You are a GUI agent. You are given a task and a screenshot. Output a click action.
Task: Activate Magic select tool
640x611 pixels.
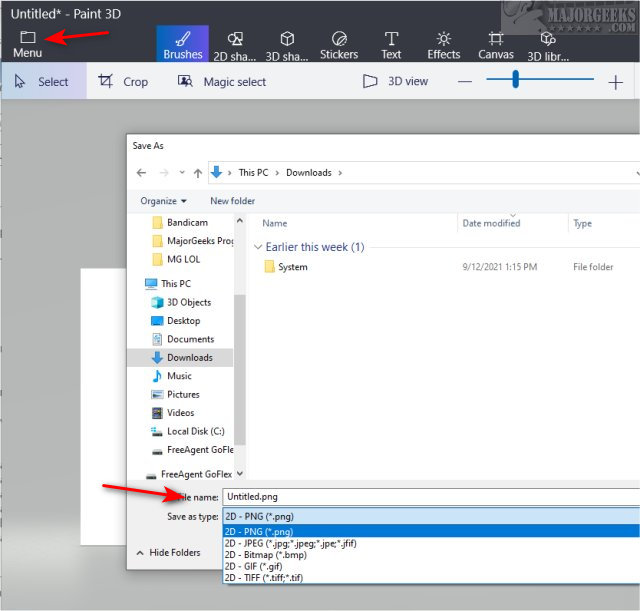tap(222, 81)
